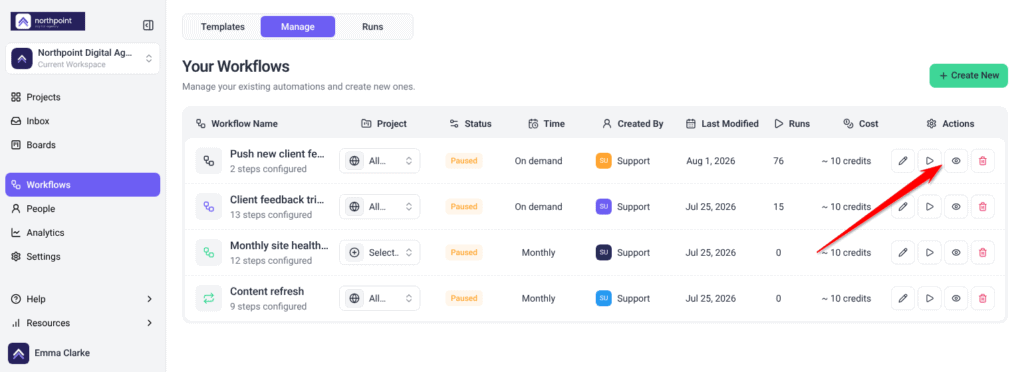
Task: Delete the Content refresh workflow
Action: (983, 298)
